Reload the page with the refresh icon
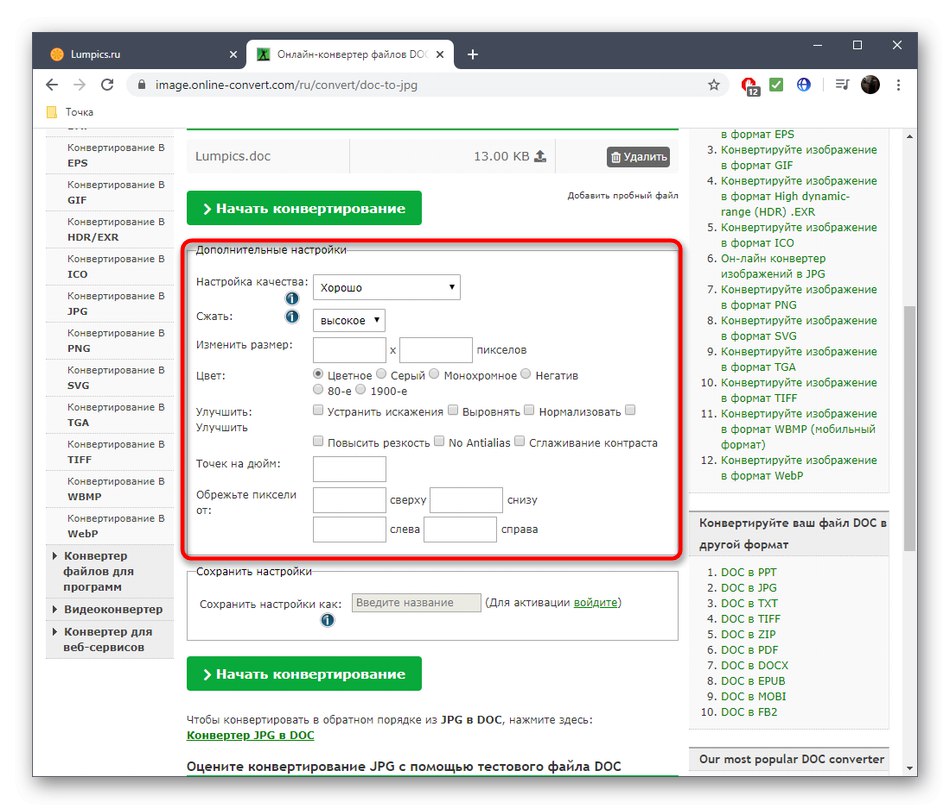 coord(107,85)
